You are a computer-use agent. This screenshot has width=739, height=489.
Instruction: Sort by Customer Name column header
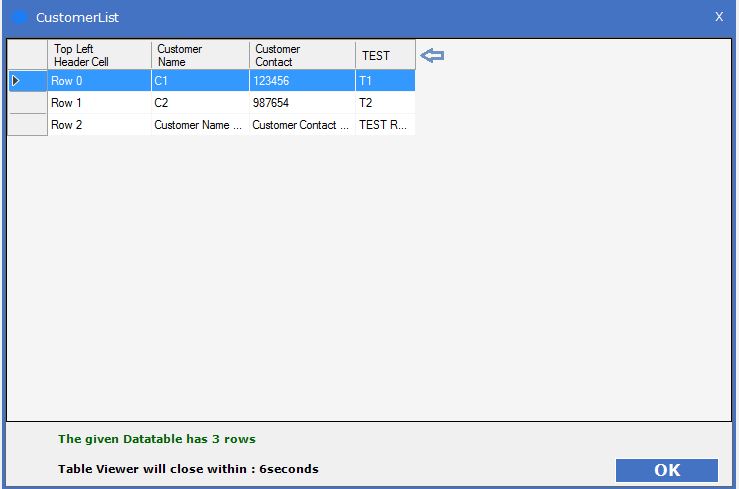coord(200,55)
